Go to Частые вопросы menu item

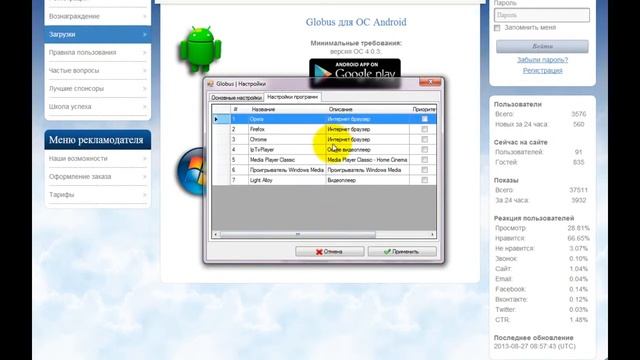pyautogui.click(x=98, y=71)
